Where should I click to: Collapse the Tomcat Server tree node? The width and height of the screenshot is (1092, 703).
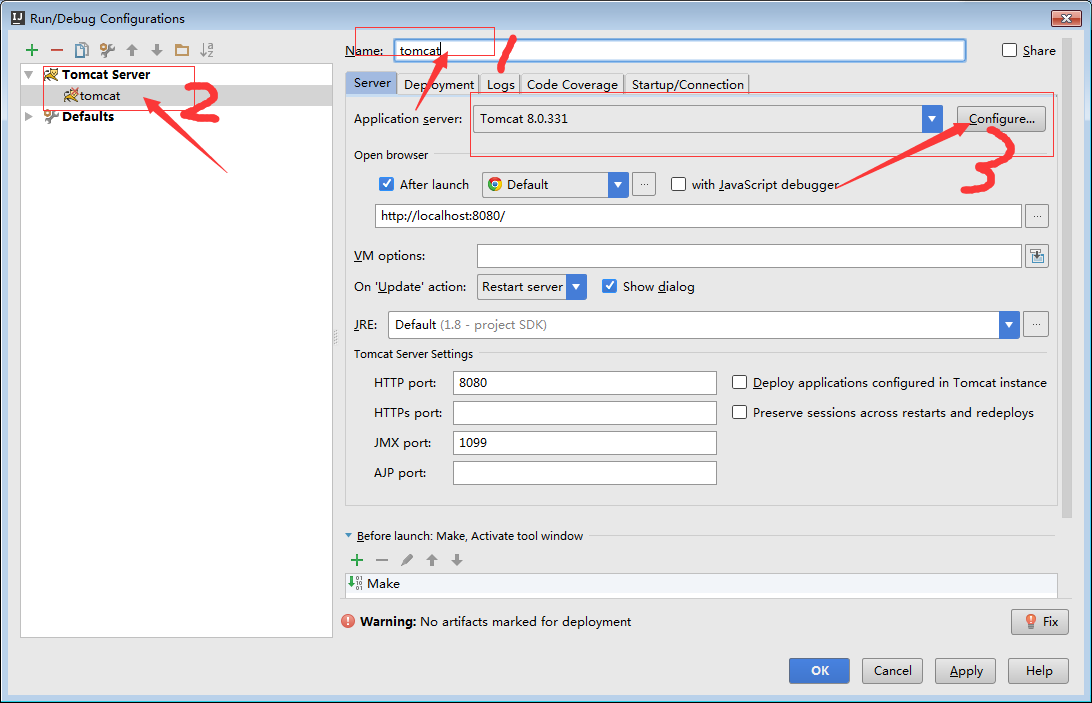29,75
